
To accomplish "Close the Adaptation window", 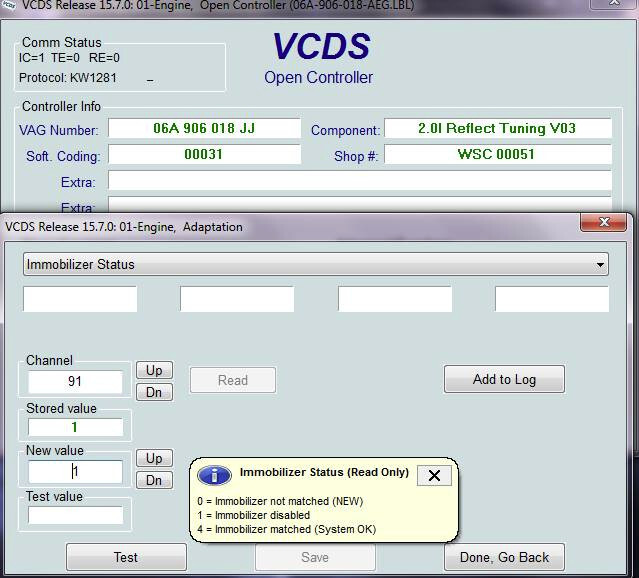I will coord(604,222).
